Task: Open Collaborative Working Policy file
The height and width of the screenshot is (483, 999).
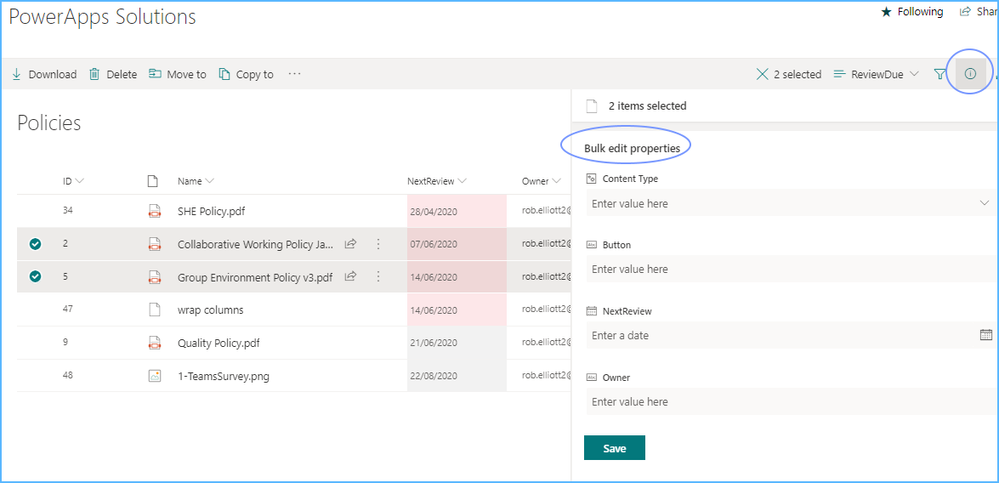Action: pos(255,244)
